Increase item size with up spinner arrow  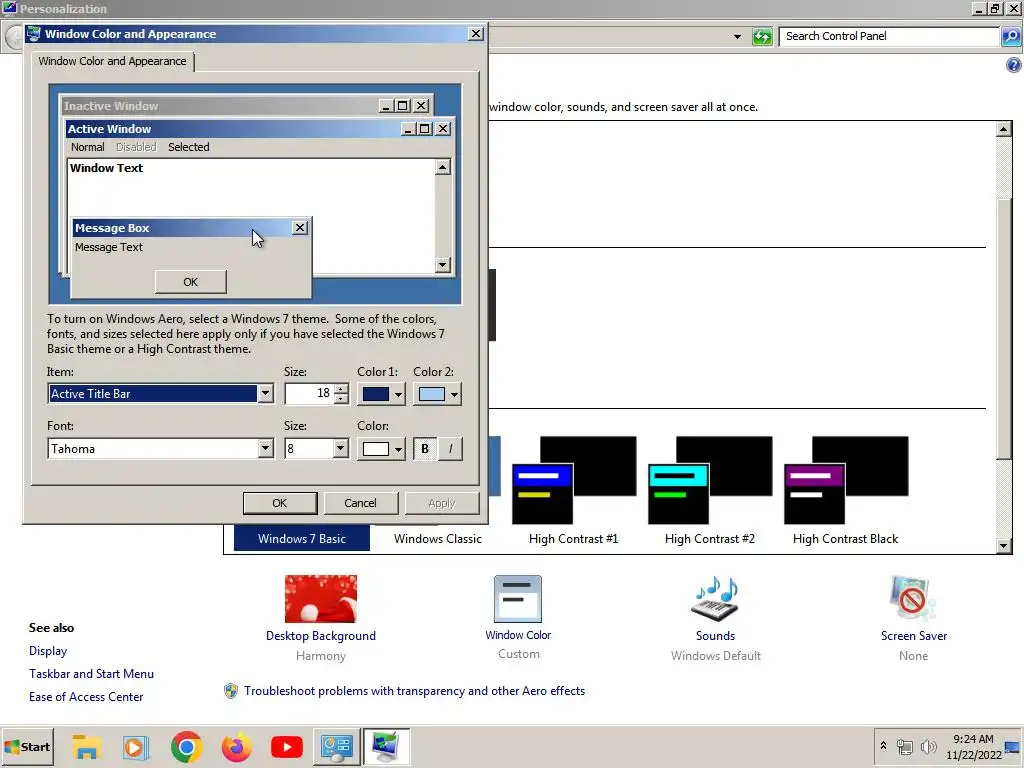click(x=341, y=389)
